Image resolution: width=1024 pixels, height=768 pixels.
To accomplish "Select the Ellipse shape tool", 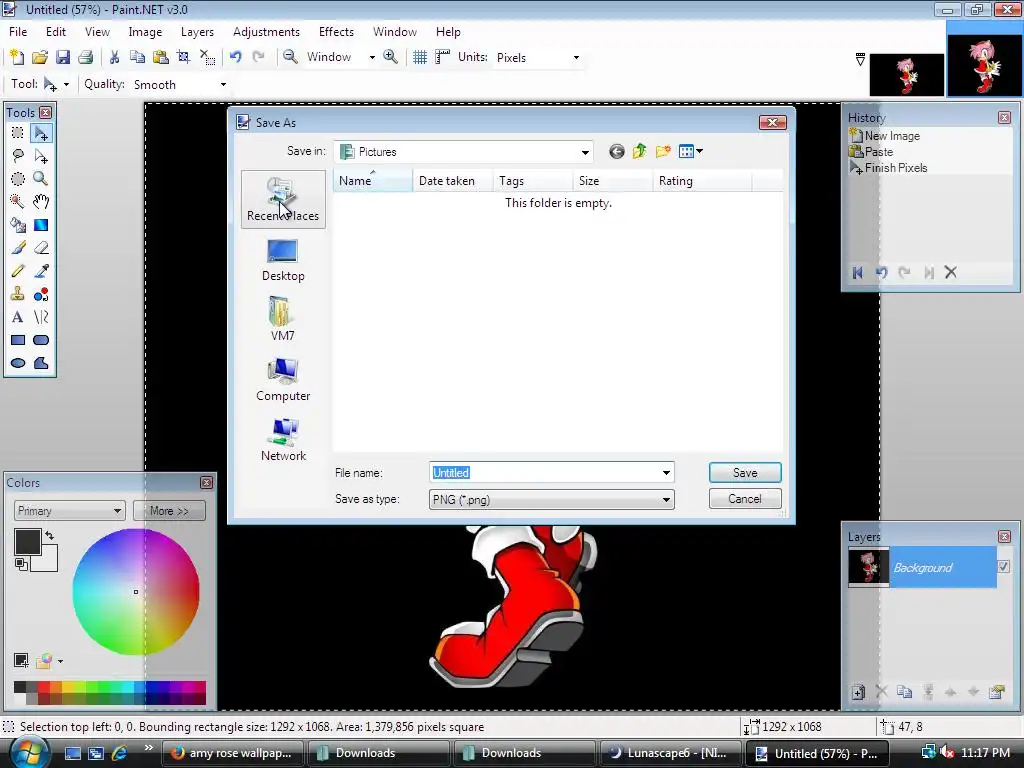I will pyautogui.click(x=18, y=363).
